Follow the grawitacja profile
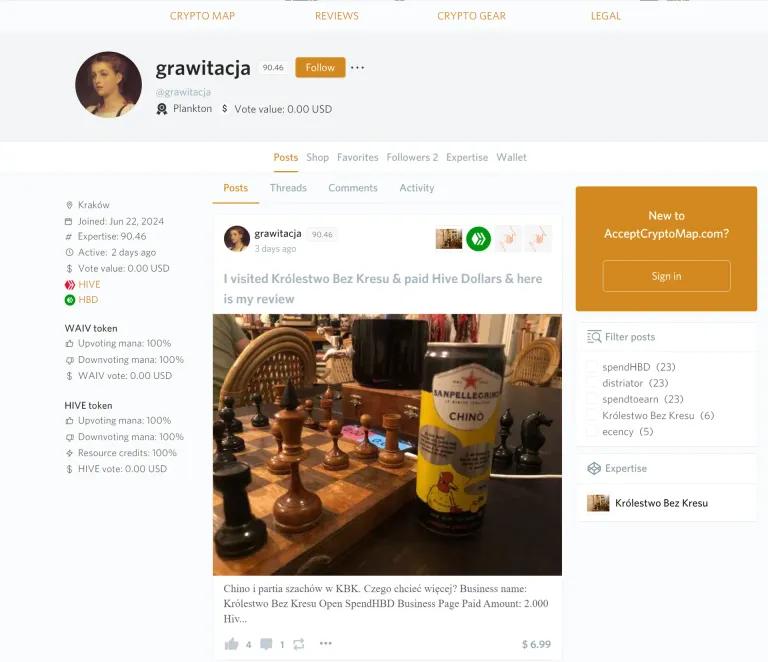768x662 pixels. pyautogui.click(x=320, y=68)
